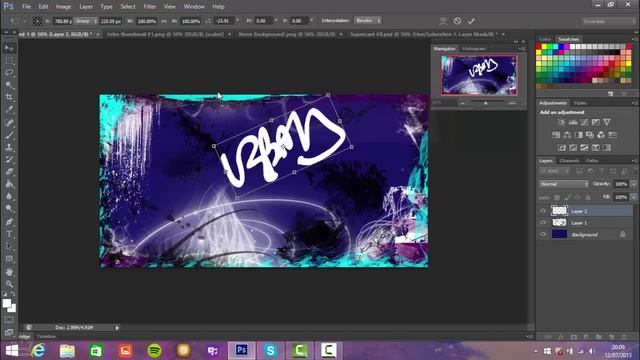Toggle the link between width and height
The image size is (640, 360).
[x=164, y=21]
